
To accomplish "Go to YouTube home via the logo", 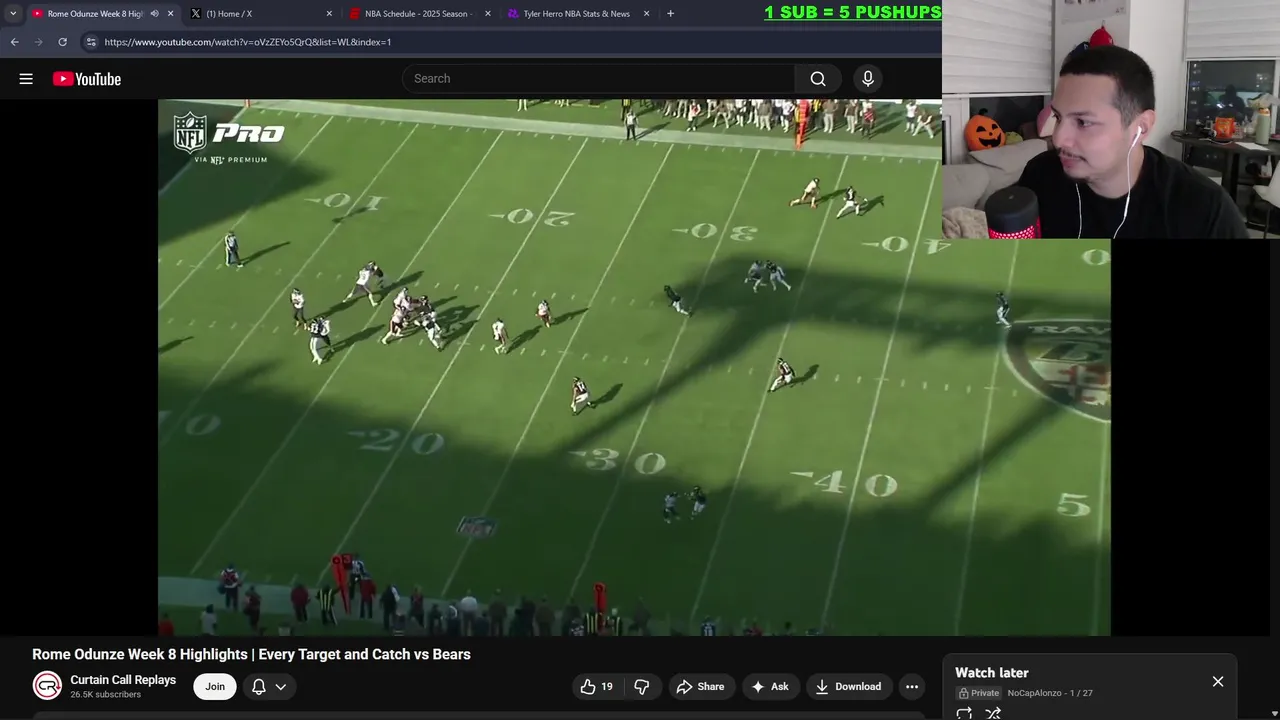I will click(87, 79).
